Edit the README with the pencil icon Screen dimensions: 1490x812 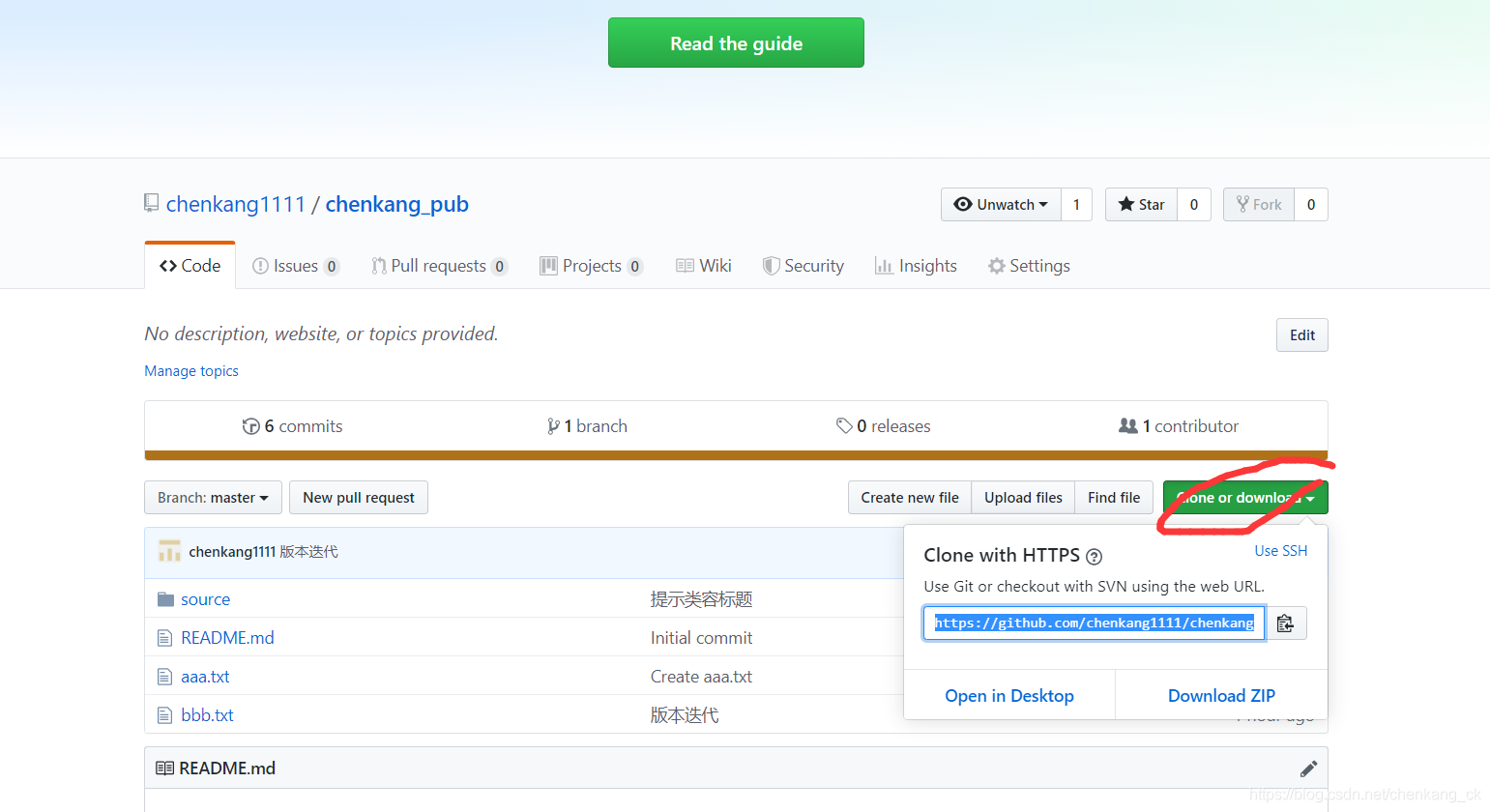[x=1308, y=768]
